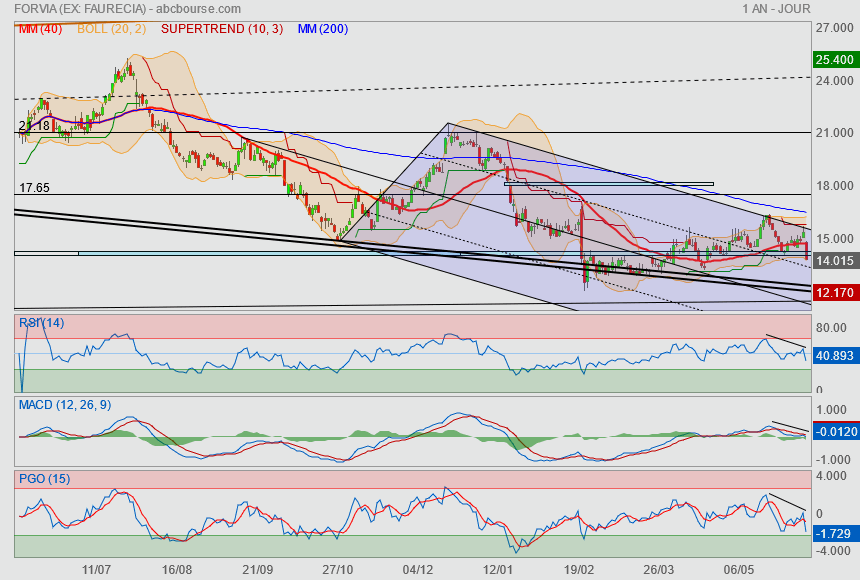Click the blue -1.729 PGO value badge
This screenshot has width=860, height=580.
pos(834,533)
